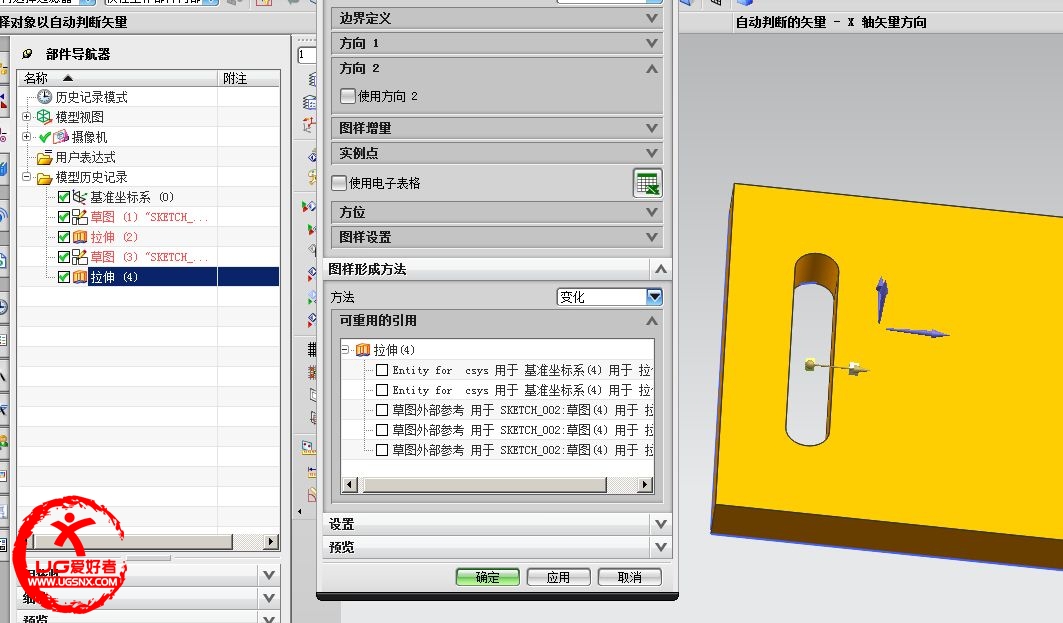Uncheck the 基准坐标系 (0) checkbox
The image size is (1063, 623).
coord(64,197)
